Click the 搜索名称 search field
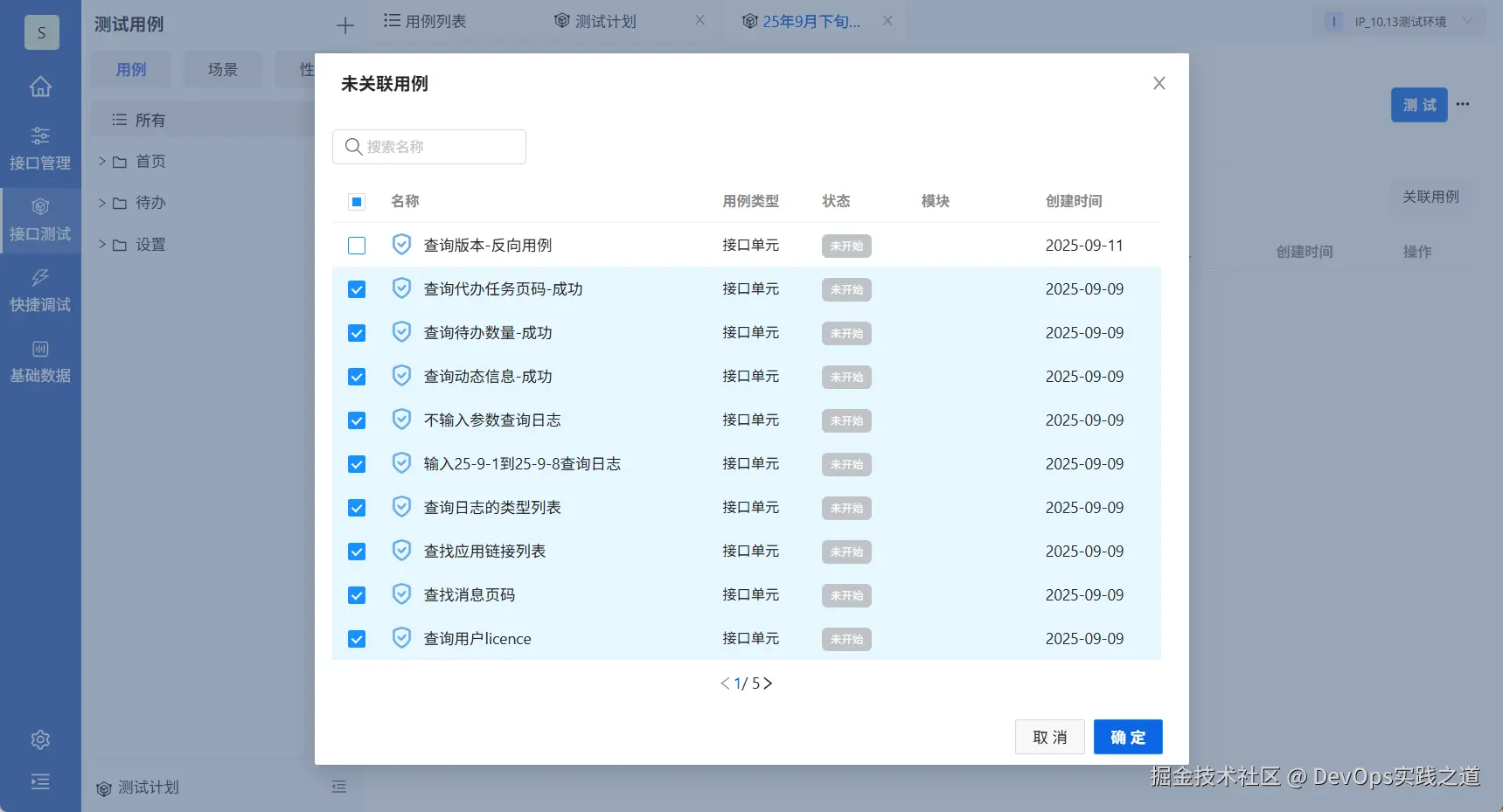This screenshot has height=812, width=1503. tap(429, 147)
